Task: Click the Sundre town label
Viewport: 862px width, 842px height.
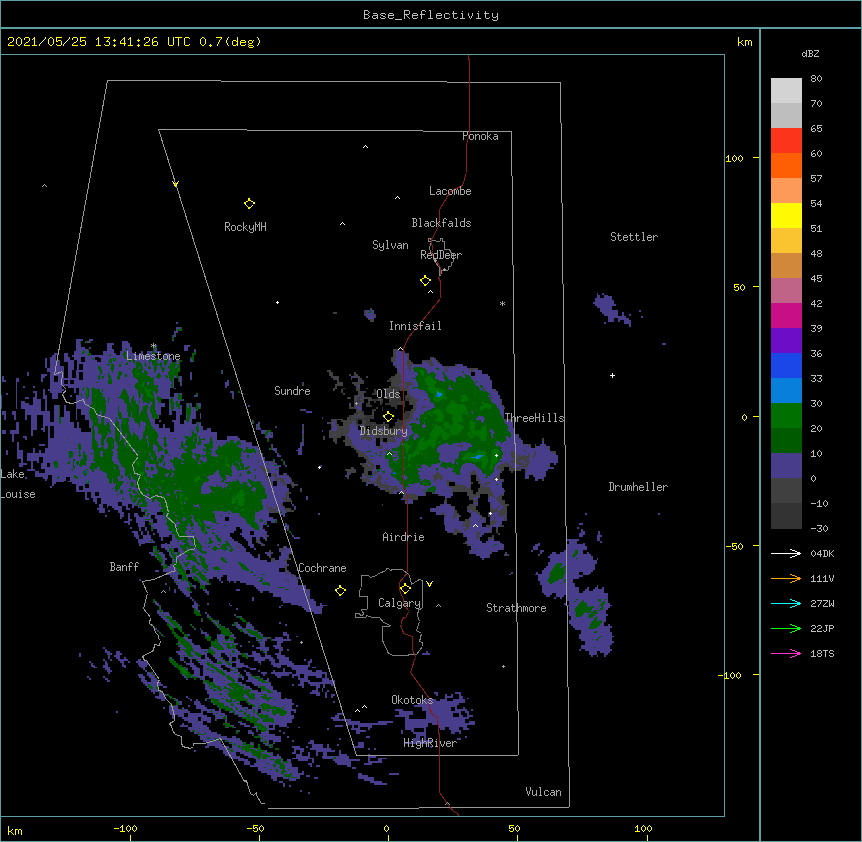Action: (x=292, y=391)
